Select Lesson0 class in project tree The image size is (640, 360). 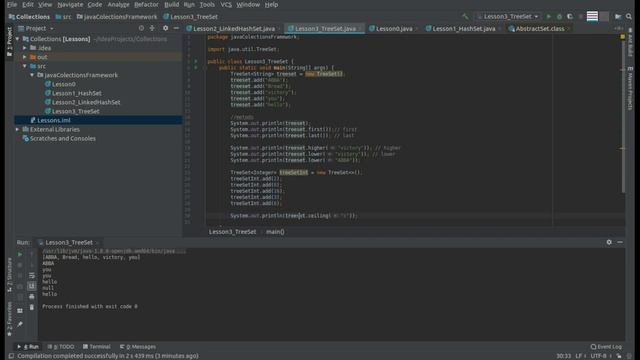(64, 84)
